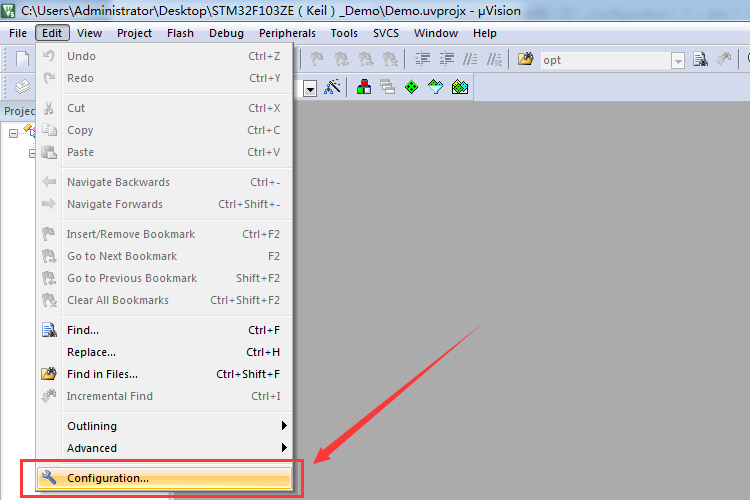
Task: Launch the Pack Installer icon
Action: point(460,87)
